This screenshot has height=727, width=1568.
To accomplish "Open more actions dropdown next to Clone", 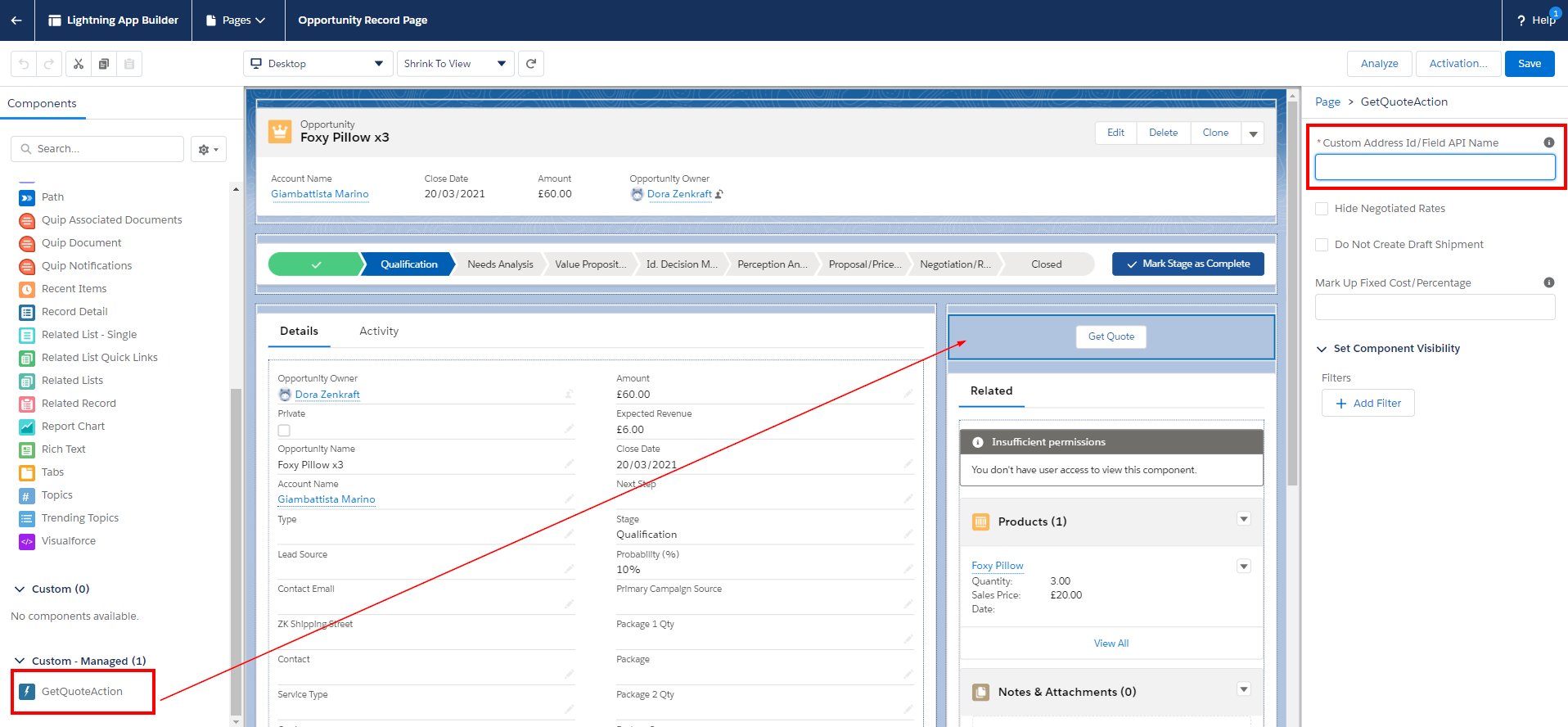I will click(1253, 133).
